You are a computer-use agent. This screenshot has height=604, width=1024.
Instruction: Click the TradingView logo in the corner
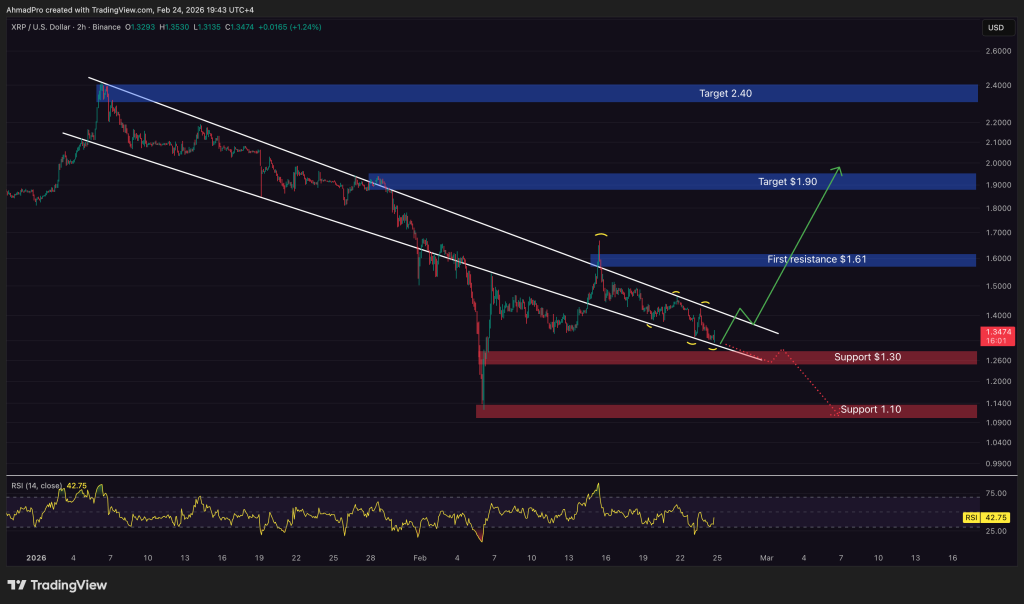57,585
